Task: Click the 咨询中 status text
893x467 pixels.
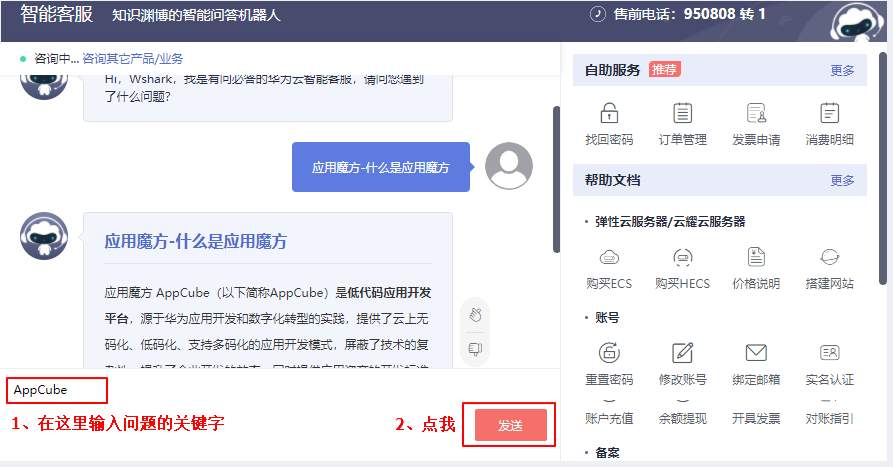Action: (x=55, y=59)
